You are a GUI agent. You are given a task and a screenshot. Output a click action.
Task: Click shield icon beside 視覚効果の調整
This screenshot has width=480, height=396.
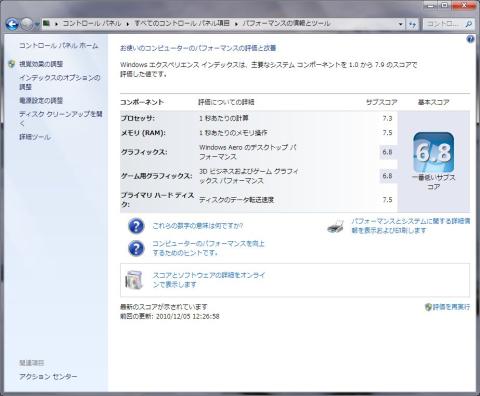(12, 64)
